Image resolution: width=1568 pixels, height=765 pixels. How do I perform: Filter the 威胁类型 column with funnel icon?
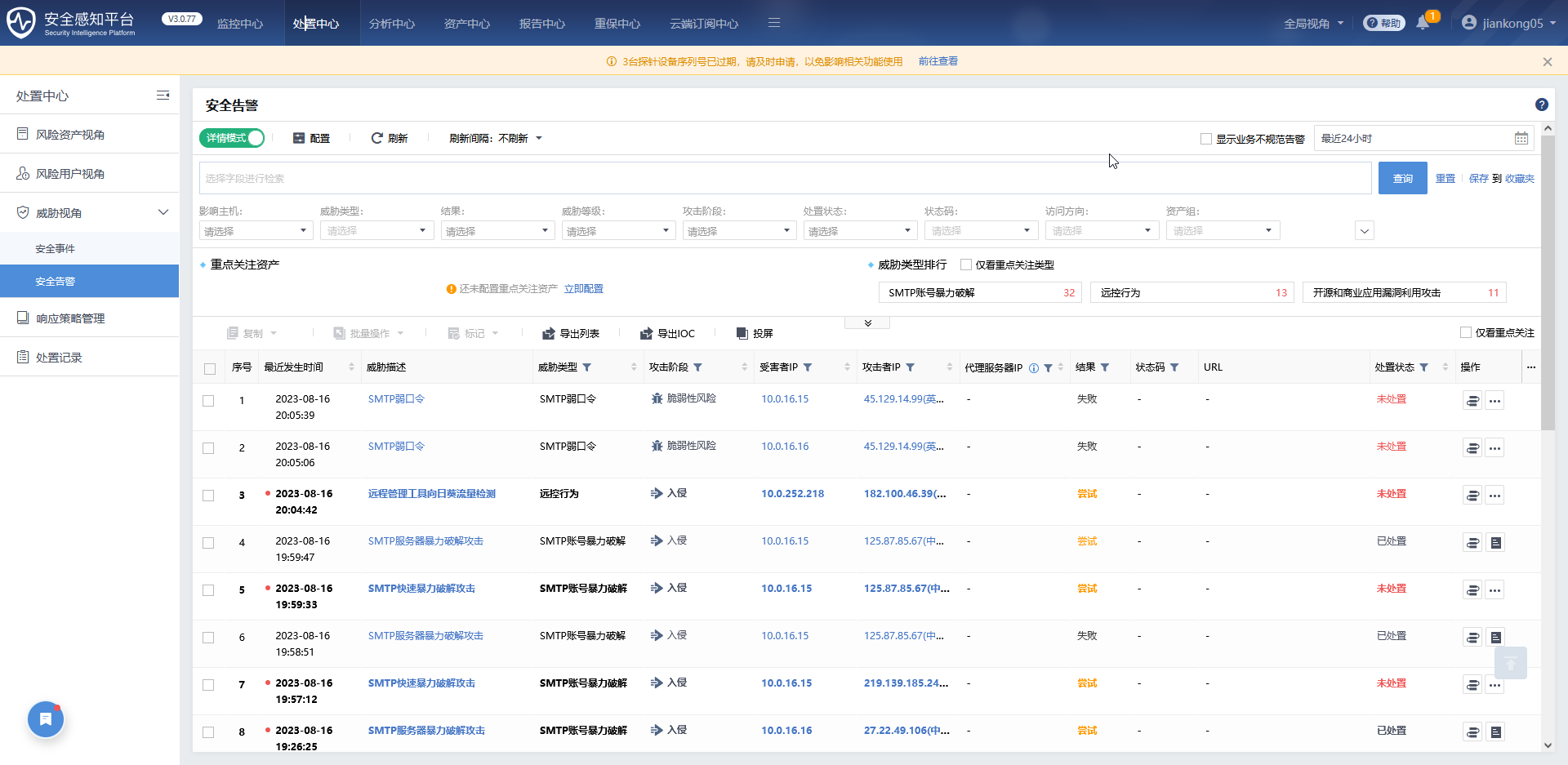587,367
